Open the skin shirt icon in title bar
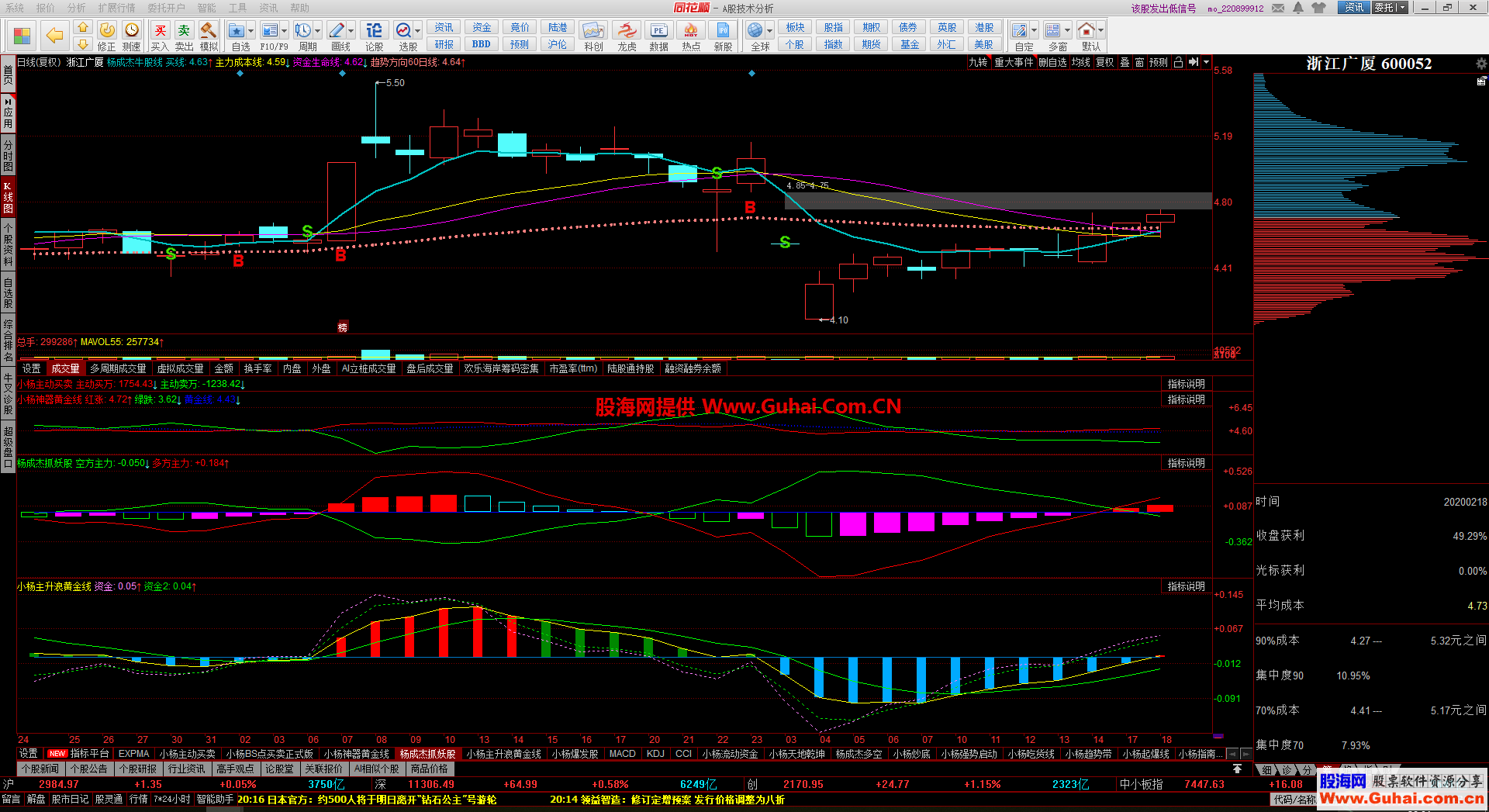The height and width of the screenshot is (812, 1489). point(1319,8)
